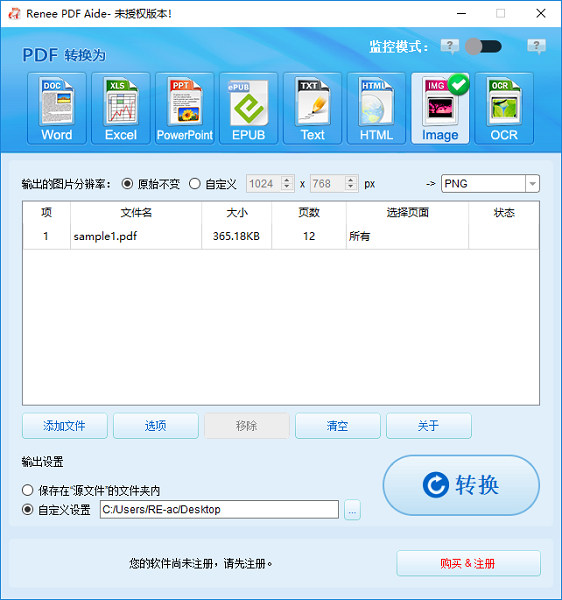Screen dimensions: 562x600
Task: Click the 页数 column header
Action: (309, 212)
